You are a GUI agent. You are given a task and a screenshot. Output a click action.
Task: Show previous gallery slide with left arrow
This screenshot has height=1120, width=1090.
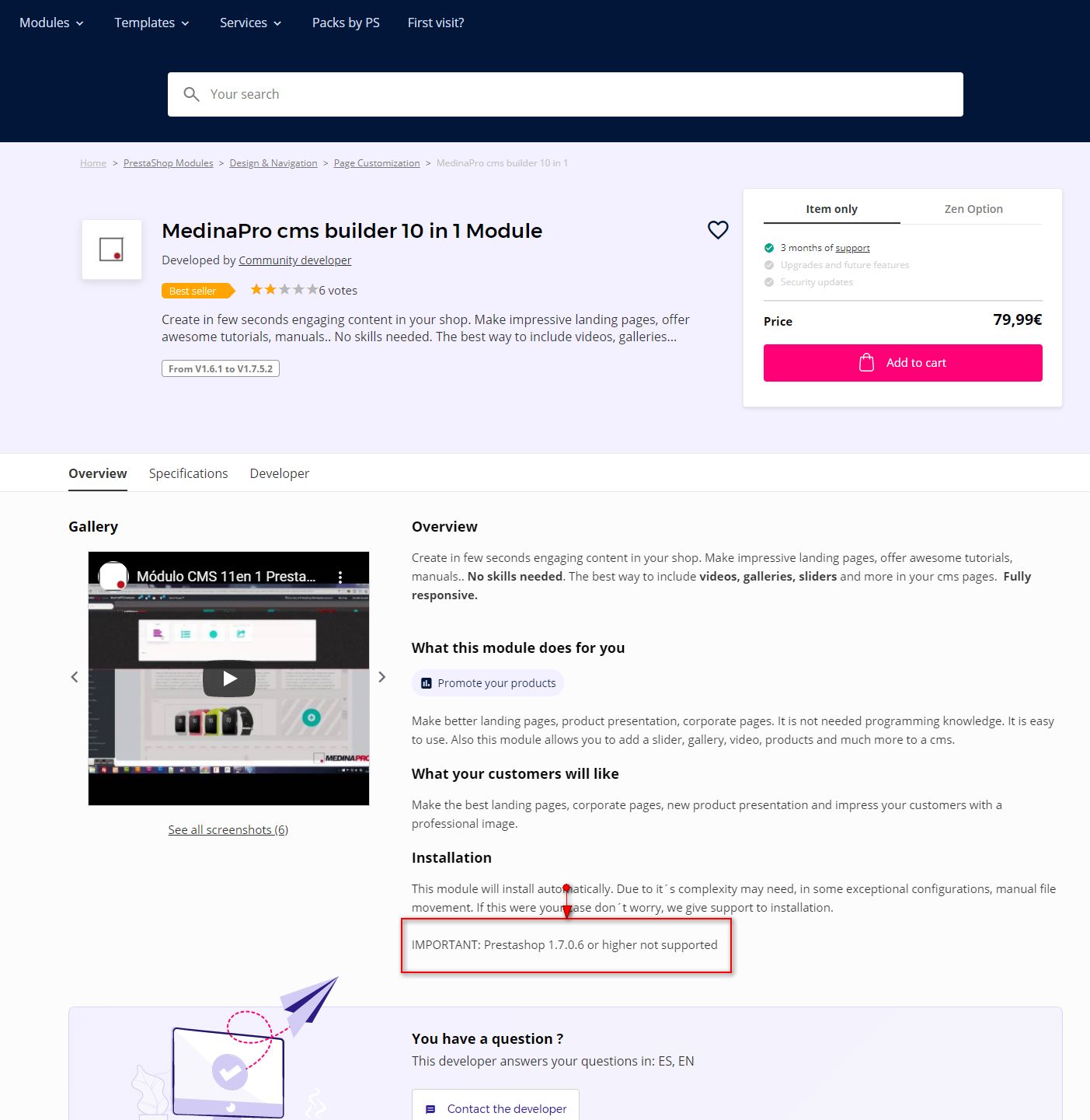click(x=75, y=677)
